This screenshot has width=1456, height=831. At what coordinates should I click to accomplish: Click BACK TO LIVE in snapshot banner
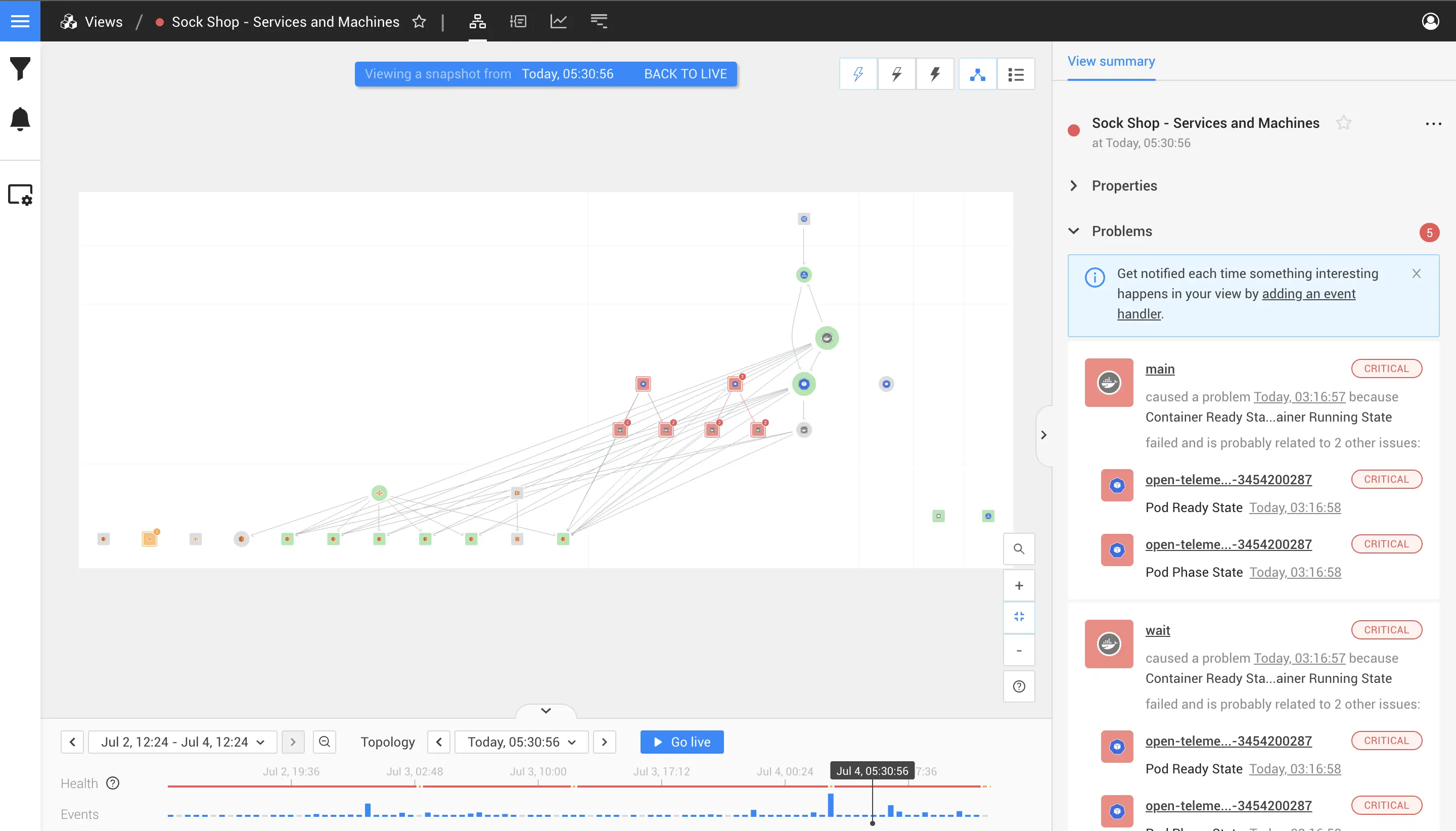coord(685,74)
